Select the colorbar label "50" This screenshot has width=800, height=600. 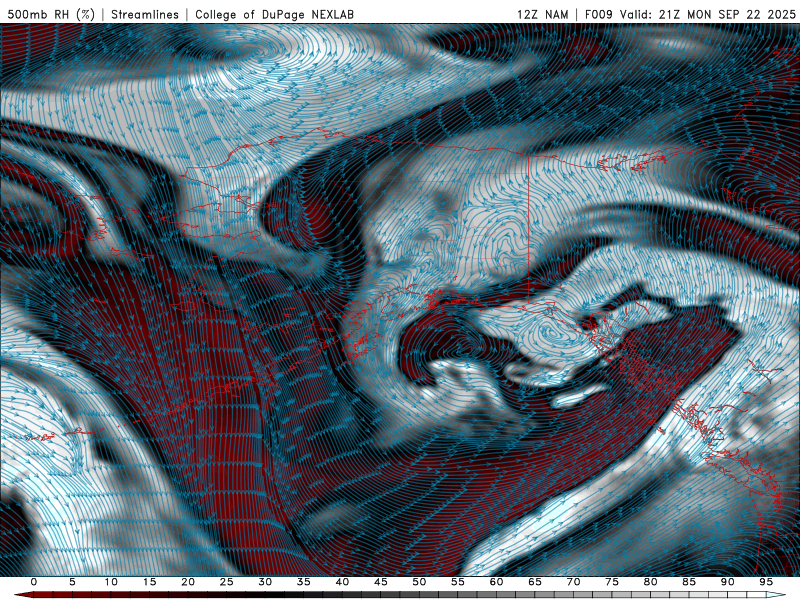pyautogui.click(x=419, y=582)
